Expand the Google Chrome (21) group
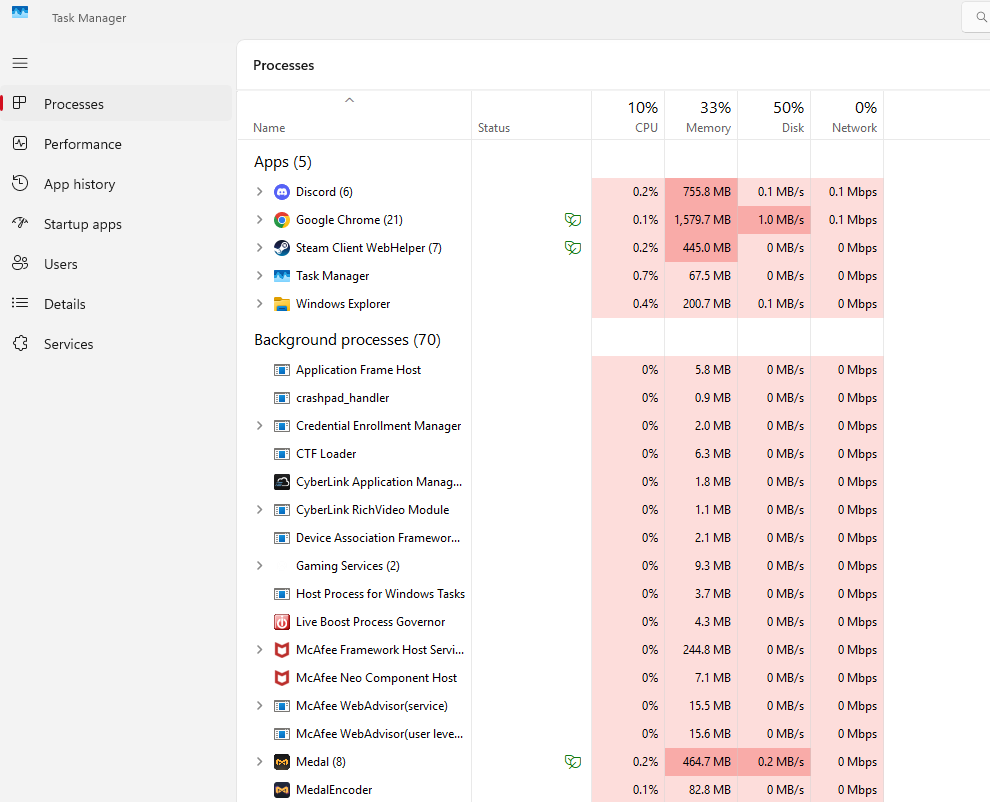This screenshot has width=990, height=802. tap(259, 219)
